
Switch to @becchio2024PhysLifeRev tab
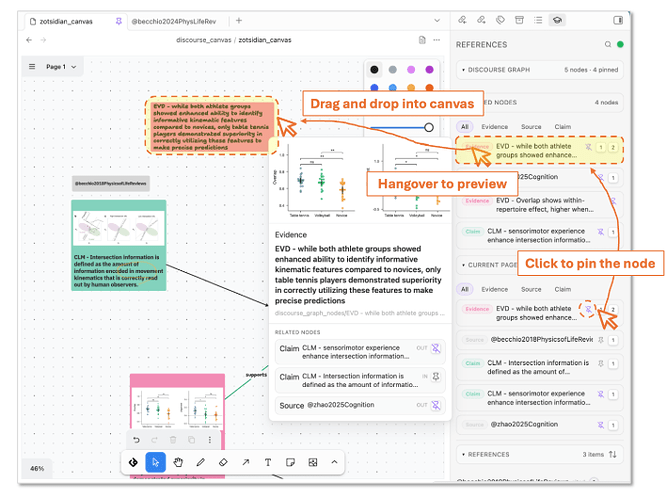tap(174, 21)
